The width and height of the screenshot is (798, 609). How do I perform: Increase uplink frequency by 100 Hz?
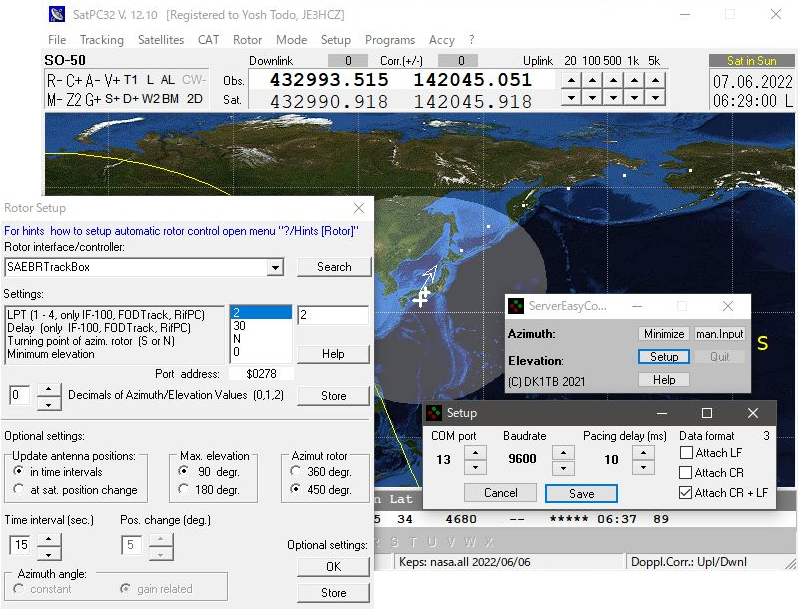click(592, 80)
